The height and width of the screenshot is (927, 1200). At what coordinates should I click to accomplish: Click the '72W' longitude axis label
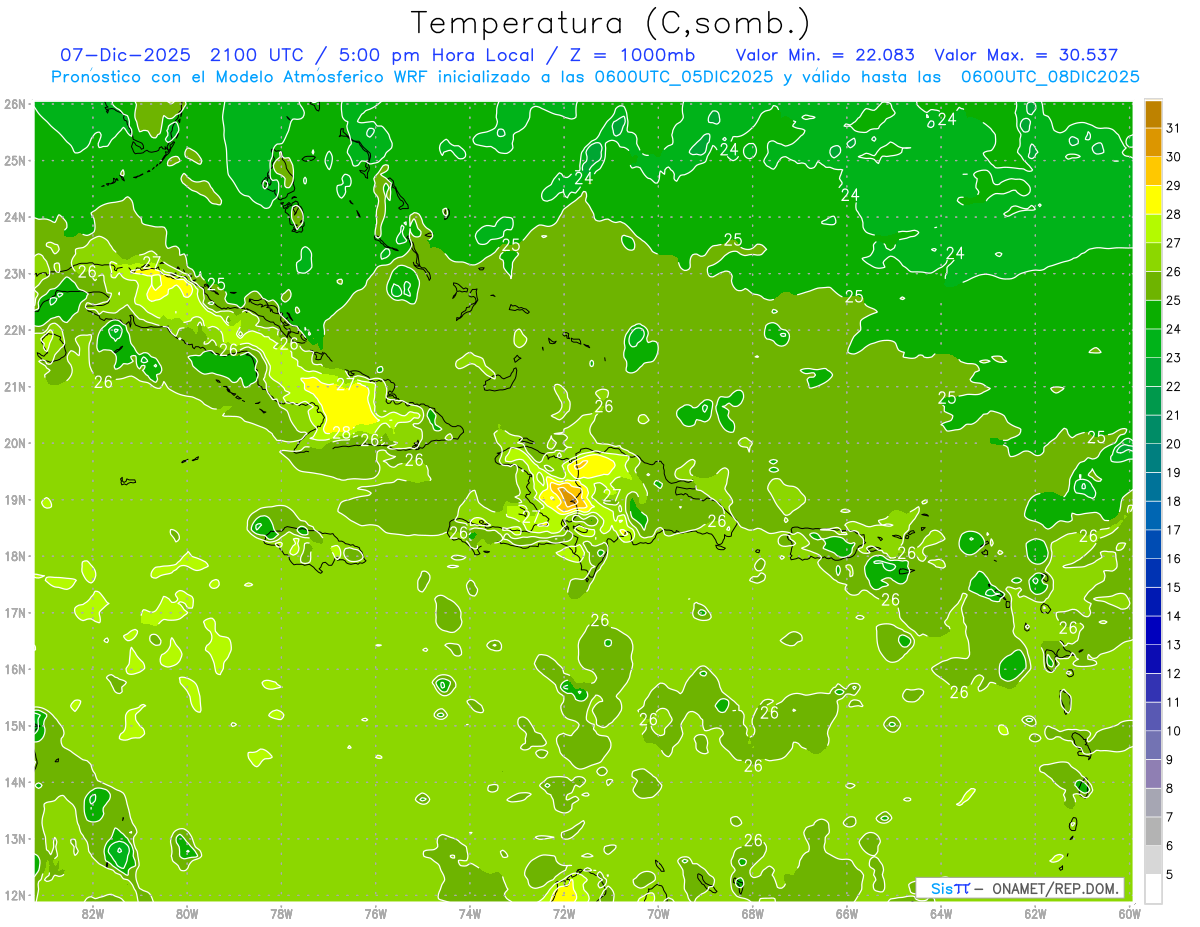[564, 913]
